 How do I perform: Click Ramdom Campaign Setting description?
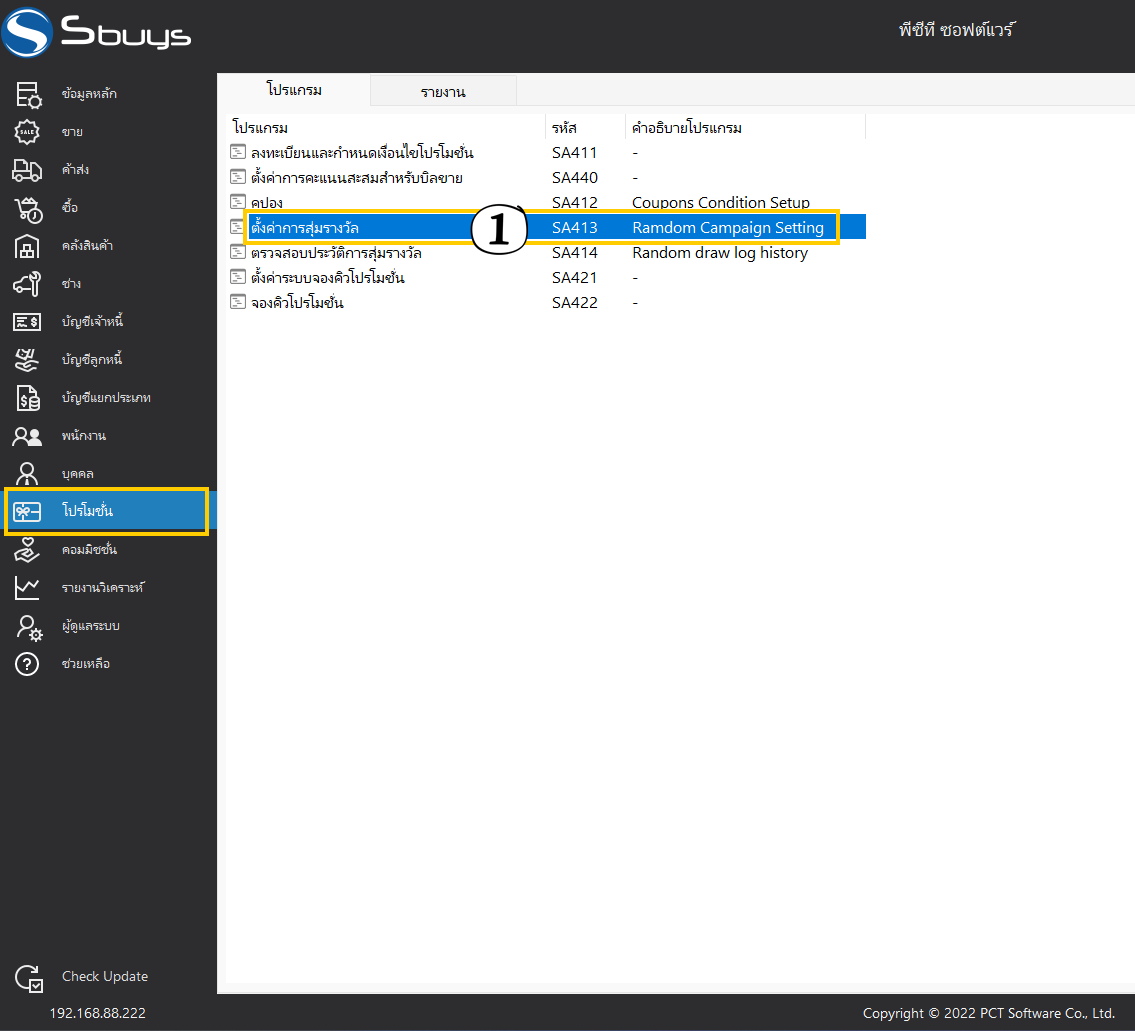click(727, 227)
